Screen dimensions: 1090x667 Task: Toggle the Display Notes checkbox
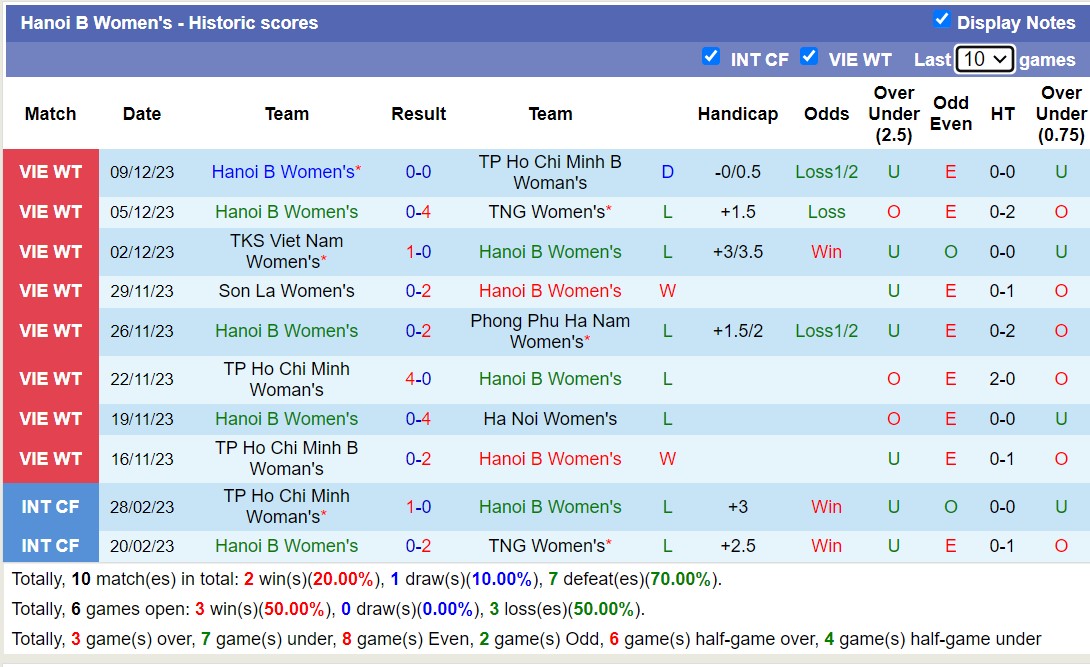pyautogui.click(x=941, y=19)
